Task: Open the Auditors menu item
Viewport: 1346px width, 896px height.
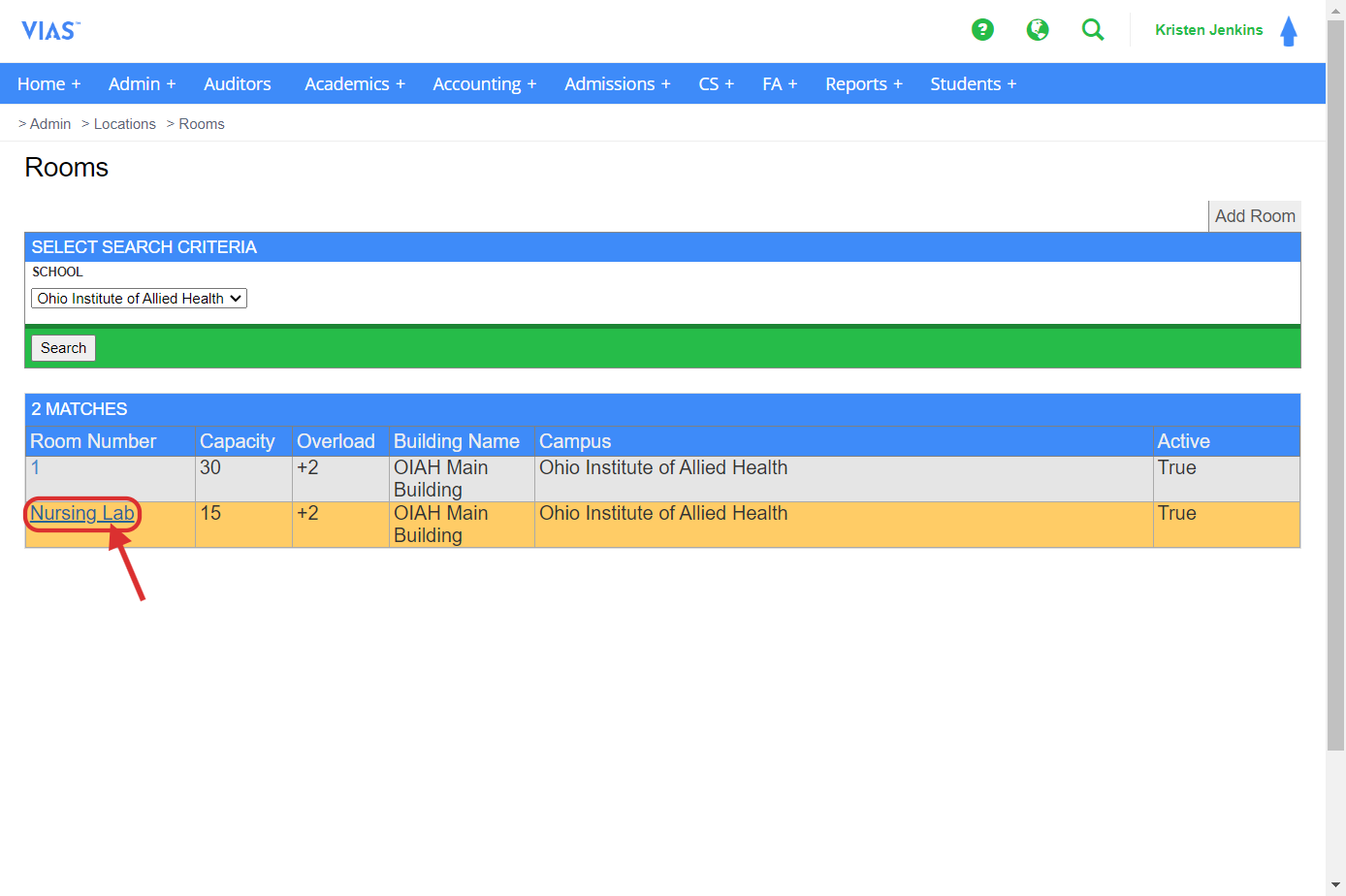Action: (238, 84)
